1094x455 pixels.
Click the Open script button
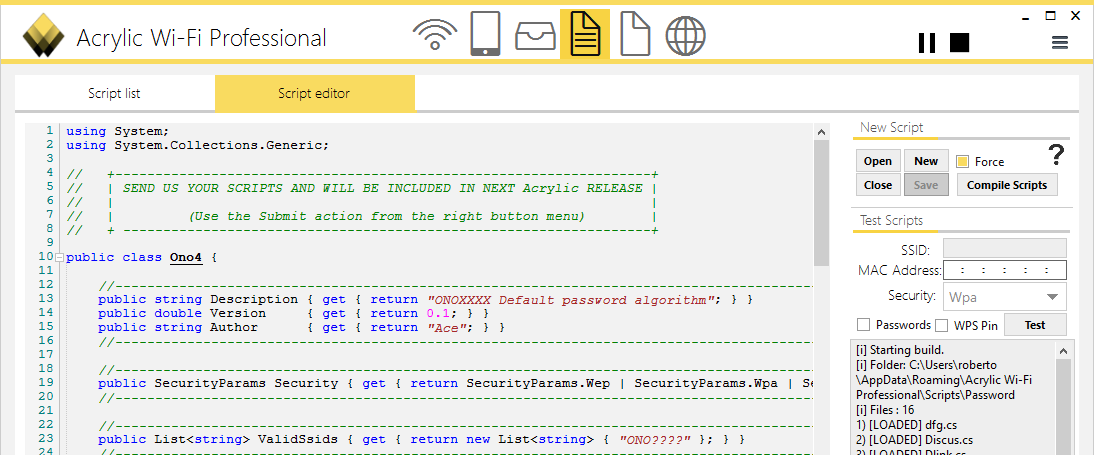(878, 161)
